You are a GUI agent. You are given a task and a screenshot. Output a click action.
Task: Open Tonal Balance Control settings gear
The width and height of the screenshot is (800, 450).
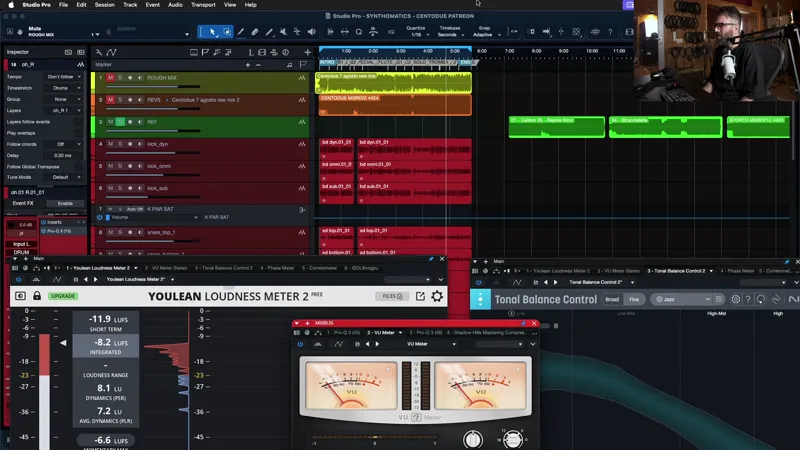pos(735,299)
